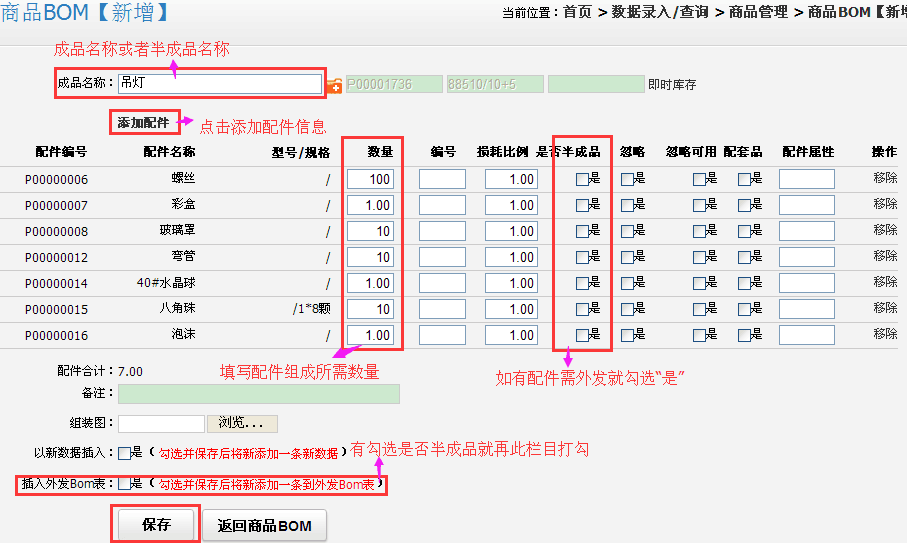Check 是否半成品 for 螺丝 row
This screenshot has height=543, width=907.
pyautogui.click(x=582, y=180)
